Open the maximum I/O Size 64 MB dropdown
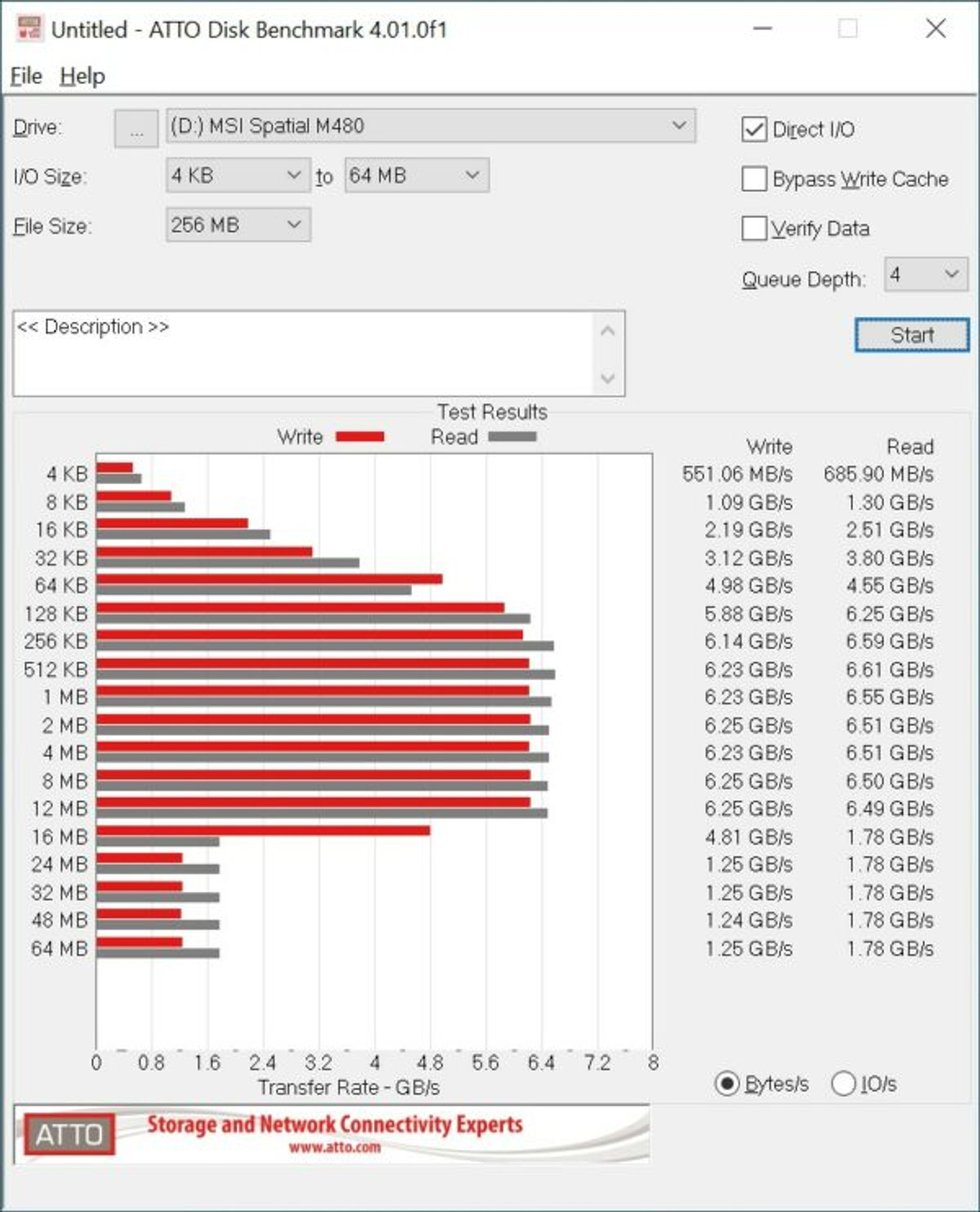Viewport: 980px width, 1212px height. (416, 175)
